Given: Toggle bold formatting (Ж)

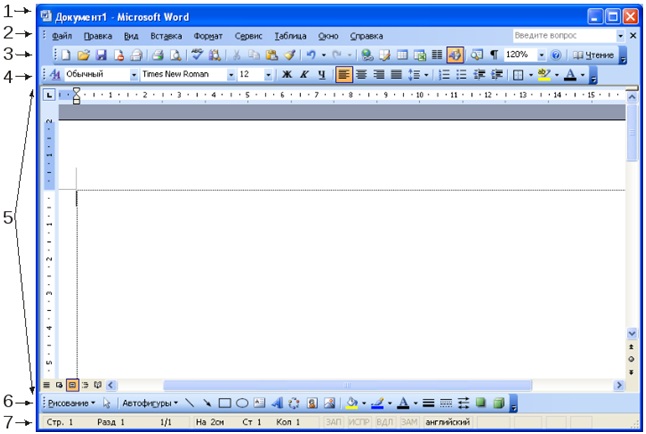Looking at the screenshot, I should click(x=287, y=75).
